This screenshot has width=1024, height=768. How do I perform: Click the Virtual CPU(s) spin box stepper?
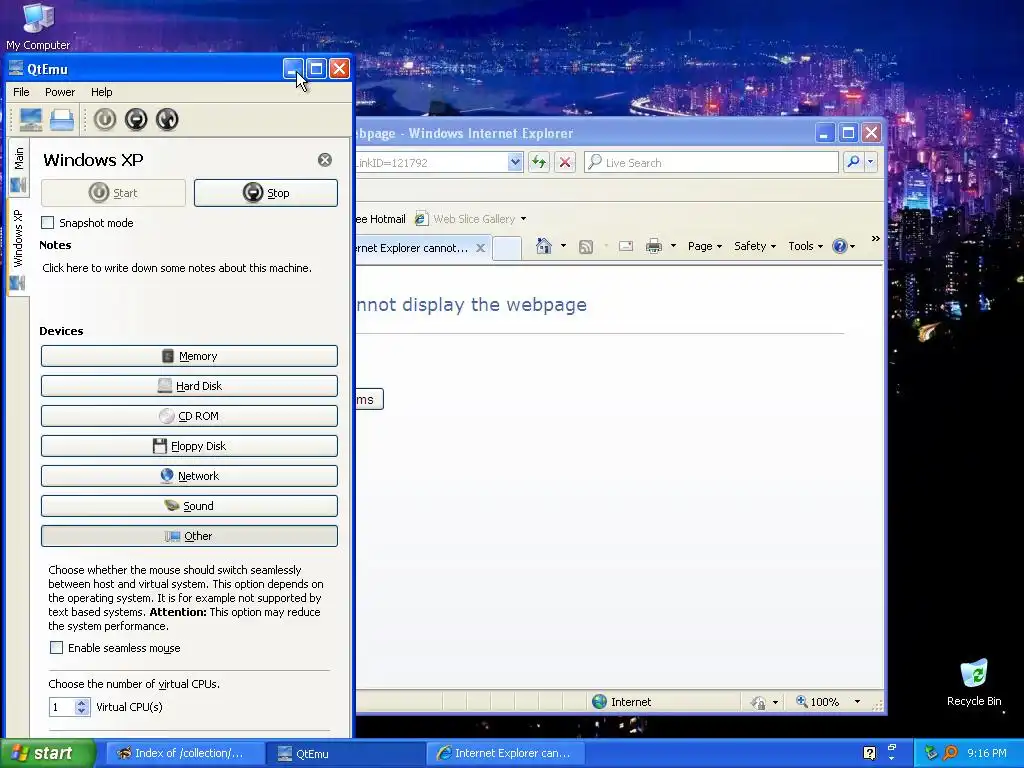tap(82, 707)
